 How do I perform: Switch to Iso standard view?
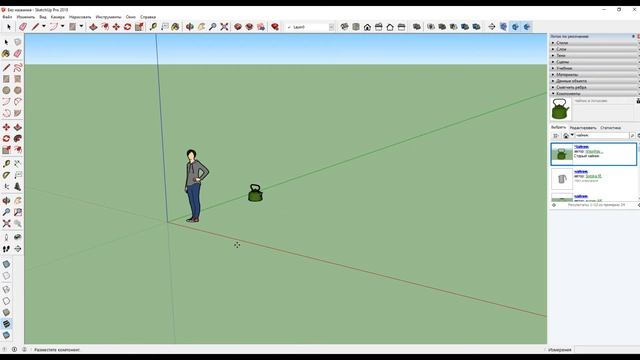[344, 27]
